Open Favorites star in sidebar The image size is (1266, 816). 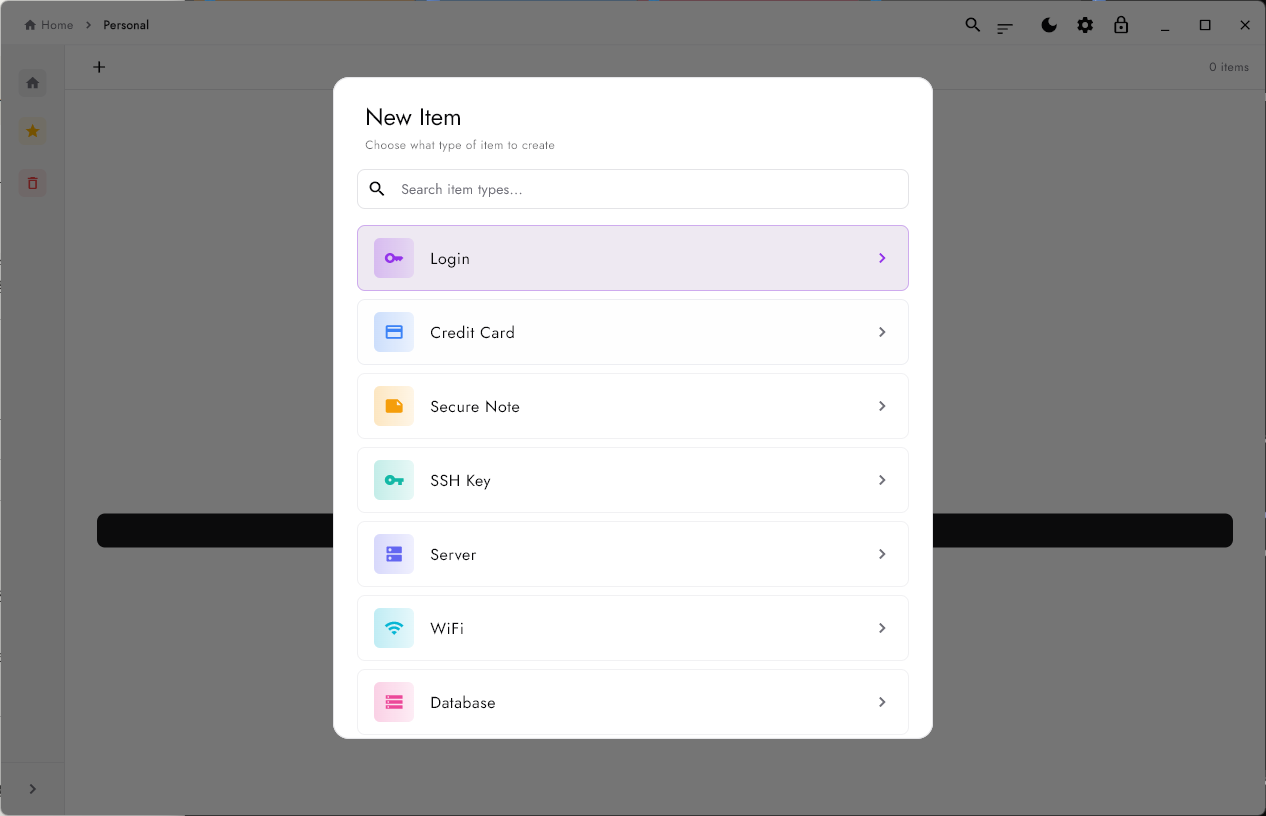33,131
